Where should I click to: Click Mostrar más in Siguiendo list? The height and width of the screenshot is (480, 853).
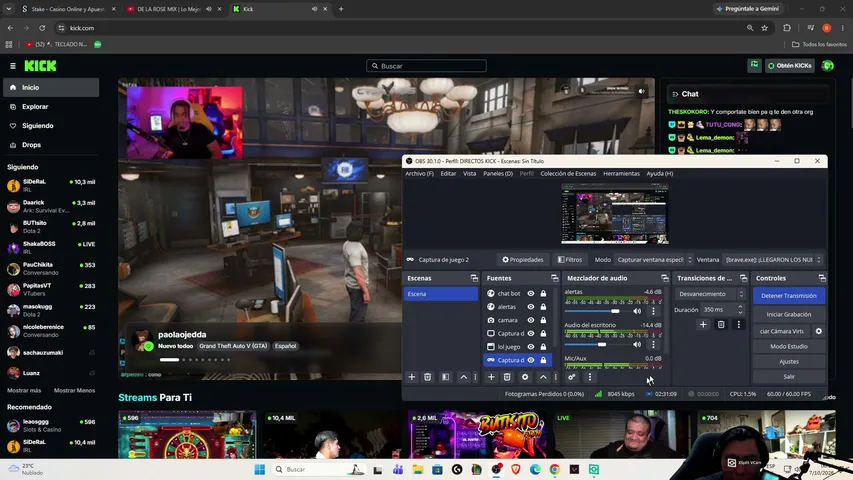pos(24,390)
